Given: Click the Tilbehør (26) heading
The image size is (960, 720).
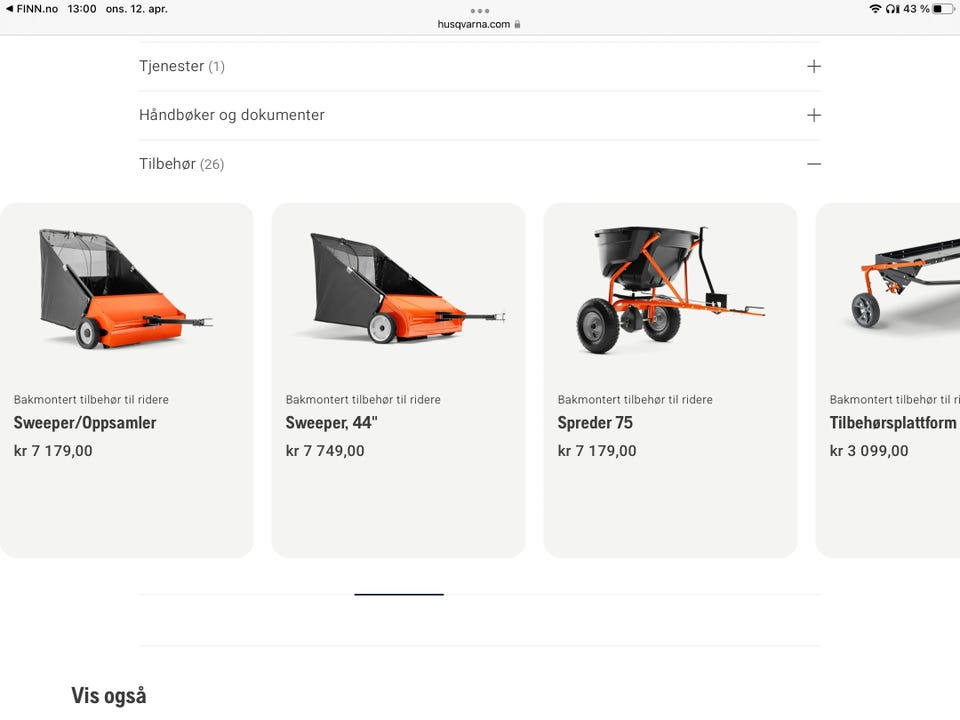Looking at the screenshot, I should pos(182,164).
